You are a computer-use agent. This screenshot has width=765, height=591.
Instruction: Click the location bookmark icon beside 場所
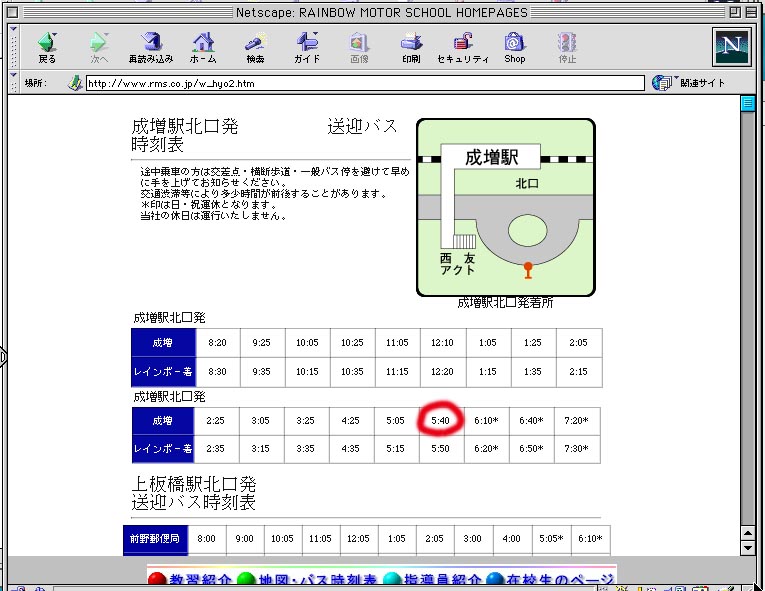pyautogui.click(x=75, y=83)
